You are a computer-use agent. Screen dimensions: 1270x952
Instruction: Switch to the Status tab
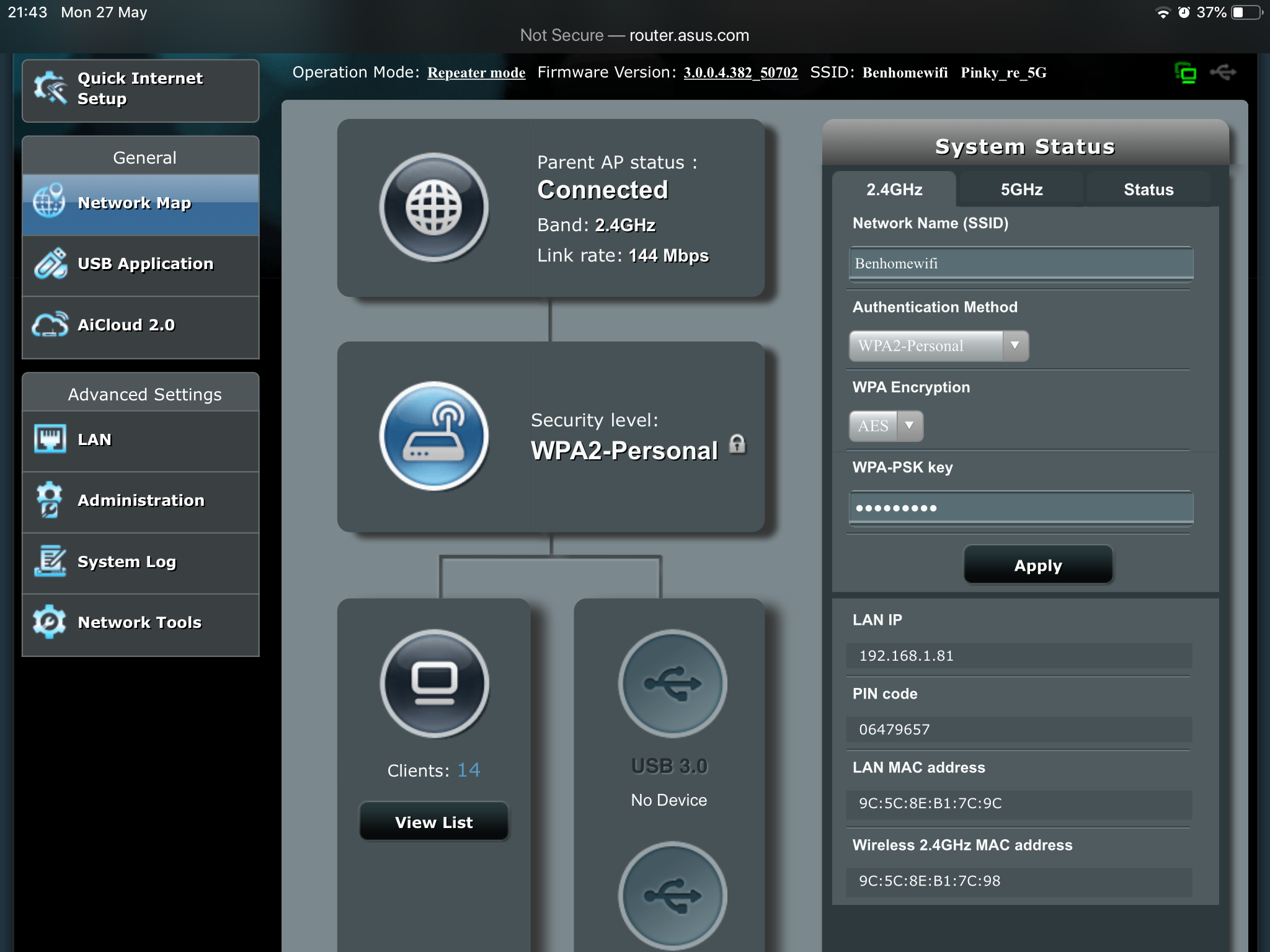pos(1148,190)
